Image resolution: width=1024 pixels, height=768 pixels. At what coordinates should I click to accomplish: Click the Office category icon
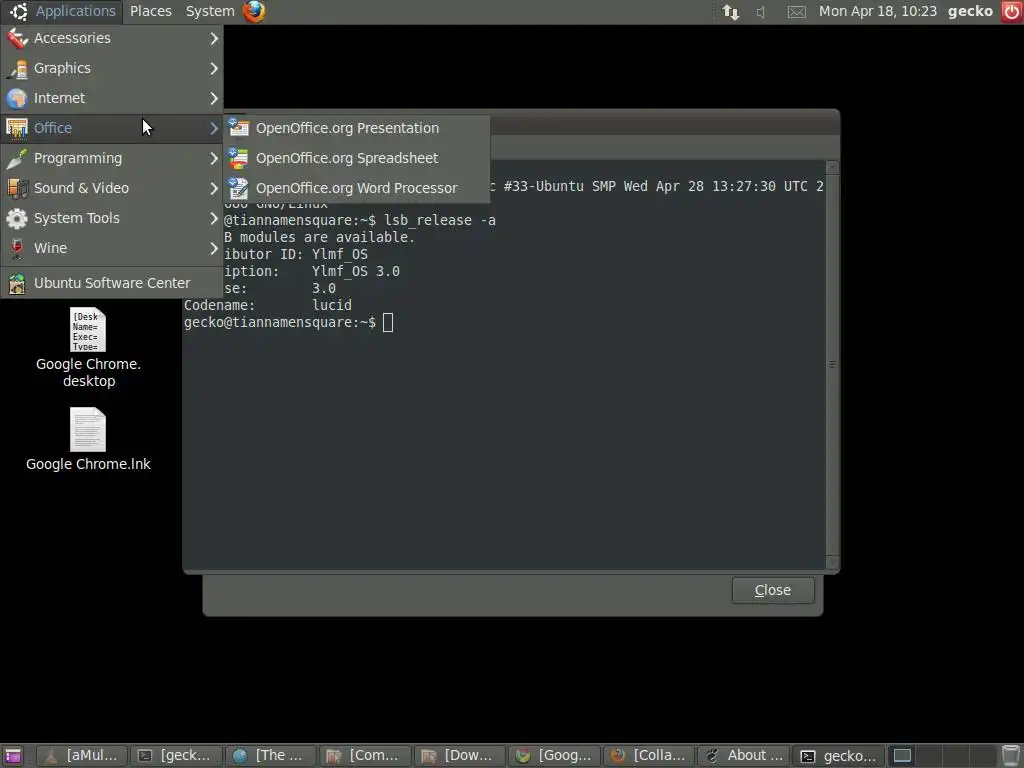tap(17, 128)
